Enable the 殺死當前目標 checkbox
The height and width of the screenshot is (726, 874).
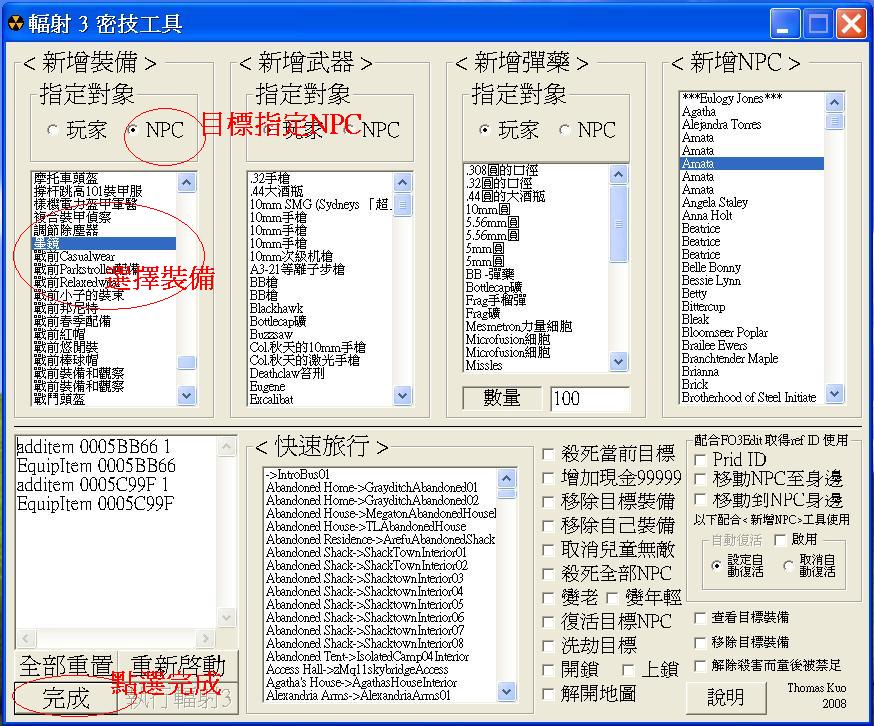tap(548, 454)
